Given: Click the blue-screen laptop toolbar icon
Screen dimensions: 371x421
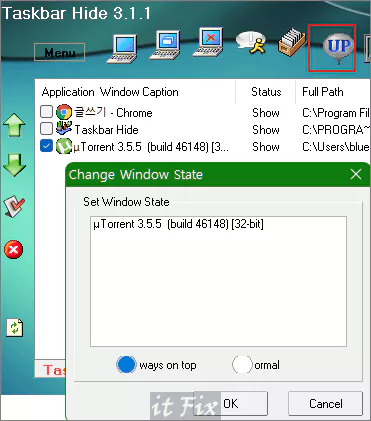Looking at the screenshot, I should pos(122,49).
